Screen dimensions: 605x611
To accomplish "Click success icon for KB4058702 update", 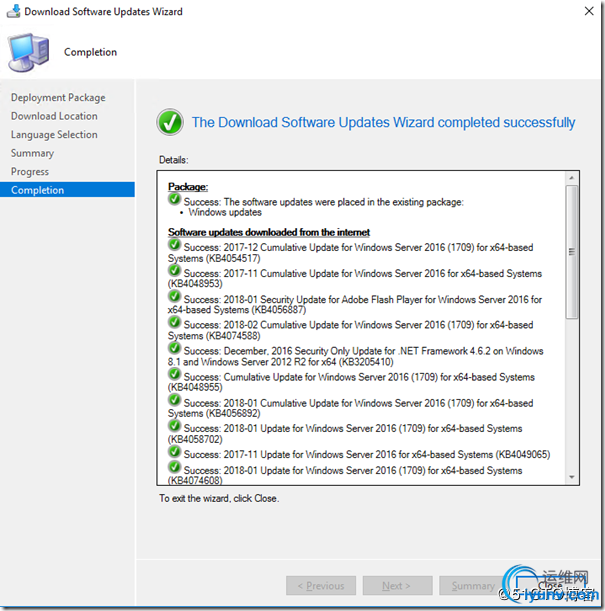I will tap(174, 426).
